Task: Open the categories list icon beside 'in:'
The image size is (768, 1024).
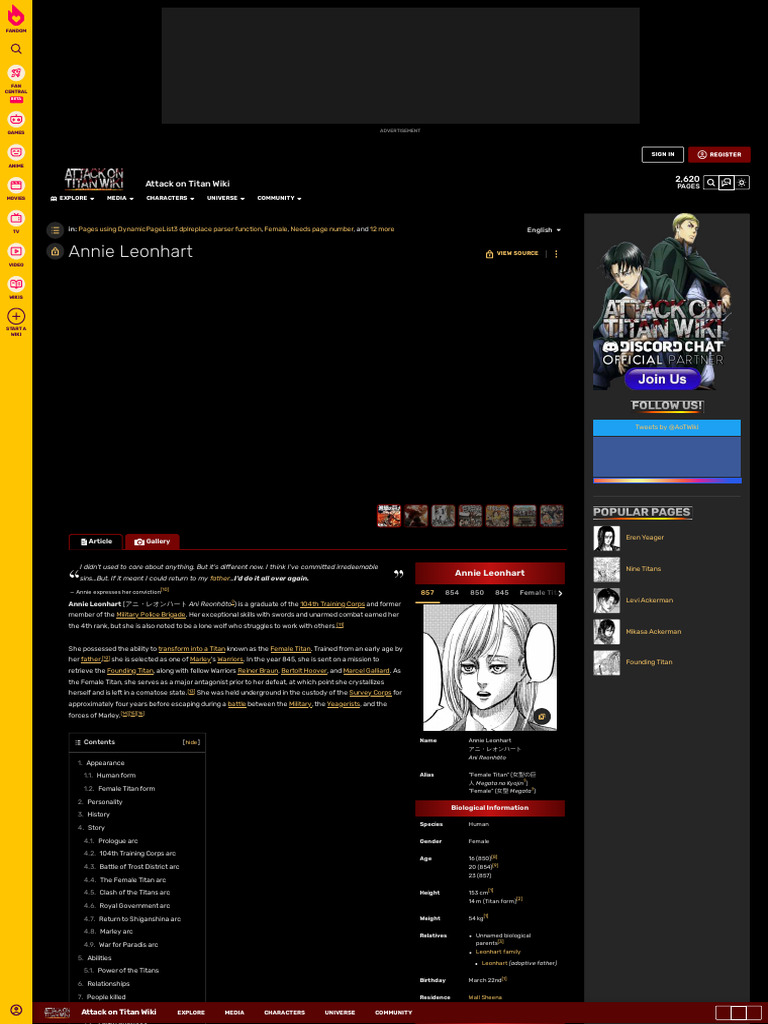Action: click(55, 230)
